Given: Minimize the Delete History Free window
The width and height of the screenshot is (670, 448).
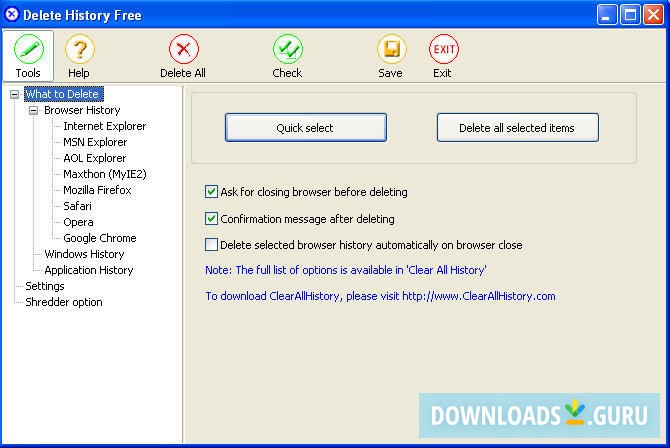Looking at the screenshot, I should (607, 15).
